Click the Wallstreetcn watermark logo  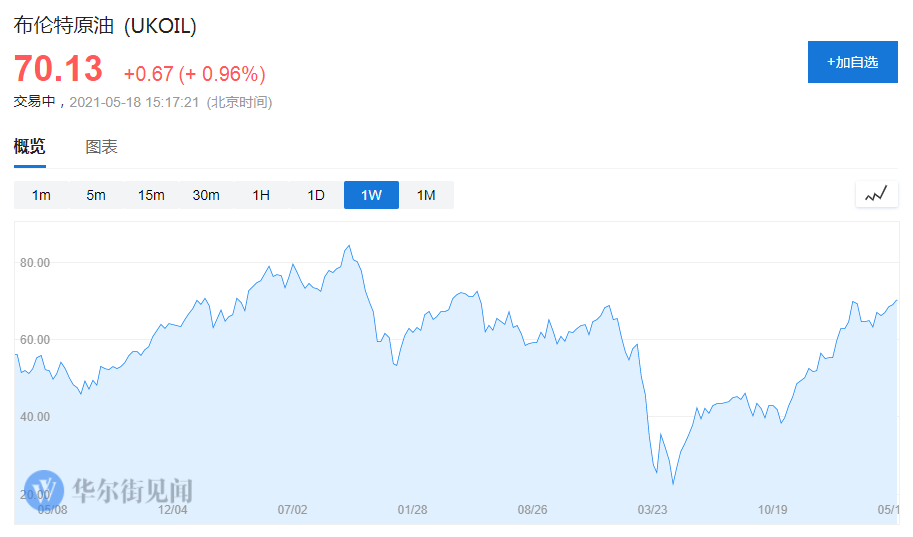click(108, 490)
